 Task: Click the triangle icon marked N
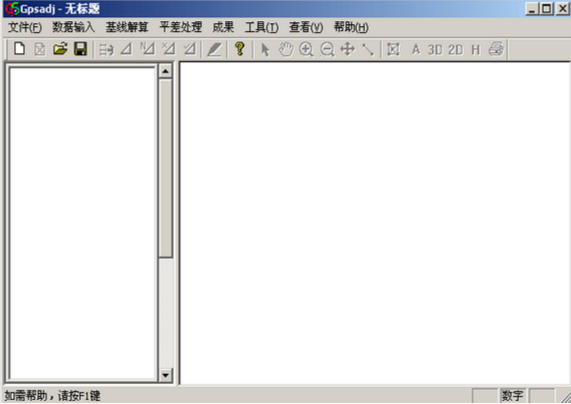[x=147, y=49]
